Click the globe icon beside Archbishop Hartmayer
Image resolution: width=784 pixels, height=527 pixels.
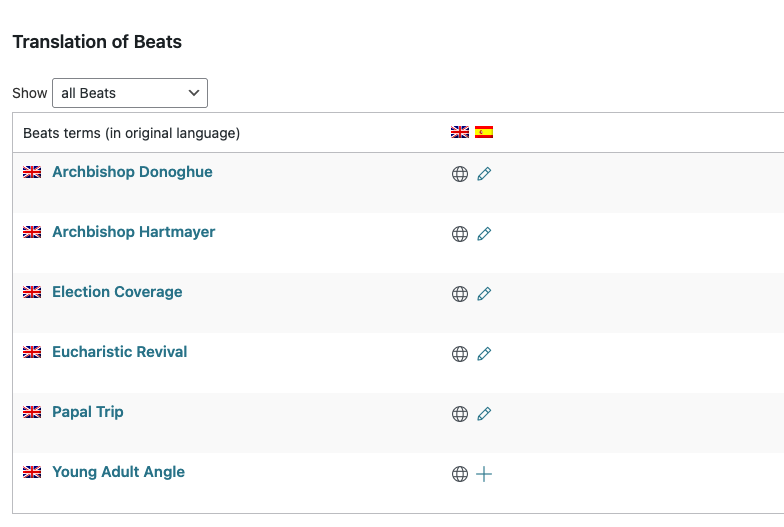pos(460,234)
